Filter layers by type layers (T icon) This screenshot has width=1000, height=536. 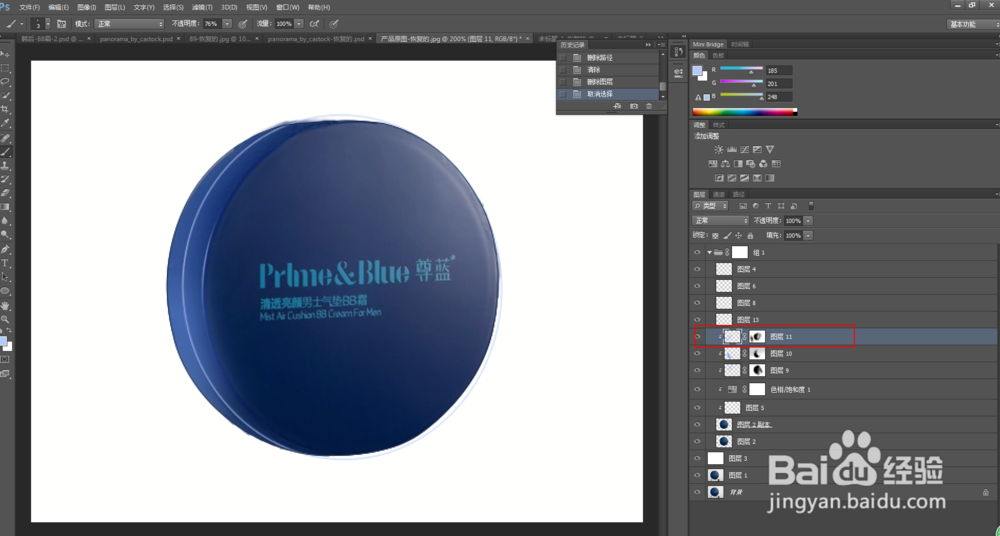tap(768, 206)
